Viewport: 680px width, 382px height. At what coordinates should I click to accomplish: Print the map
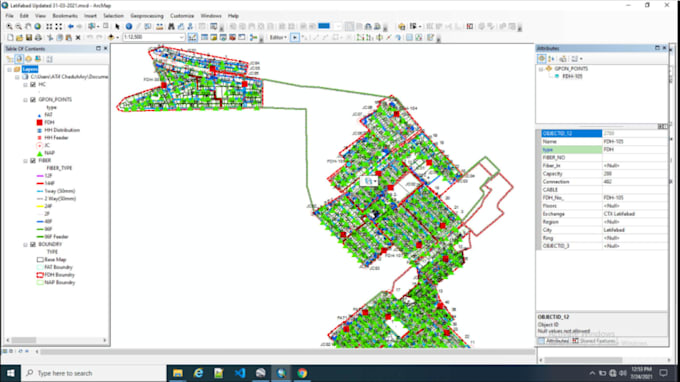pyautogui.click(x=38, y=38)
